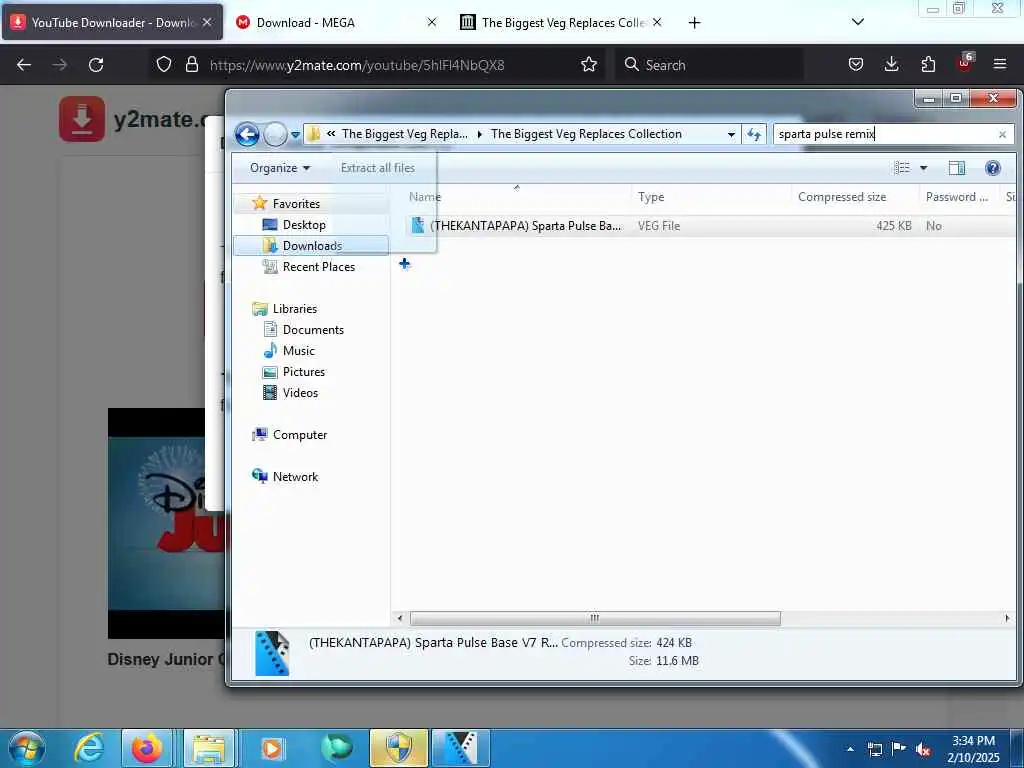Click the Explorer address bar refresh icon
The width and height of the screenshot is (1024, 768).
pyautogui.click(x=754, y=135)
